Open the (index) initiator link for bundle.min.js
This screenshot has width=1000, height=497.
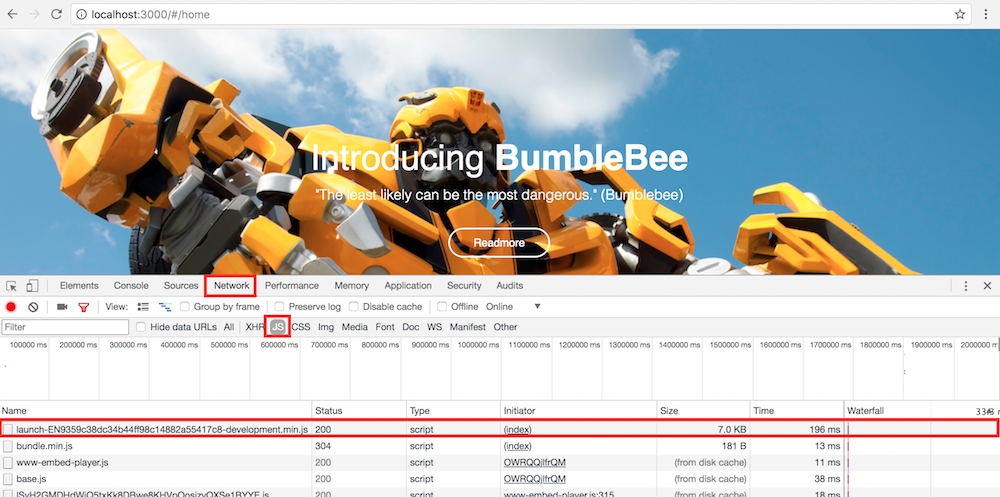coord(517,446)
